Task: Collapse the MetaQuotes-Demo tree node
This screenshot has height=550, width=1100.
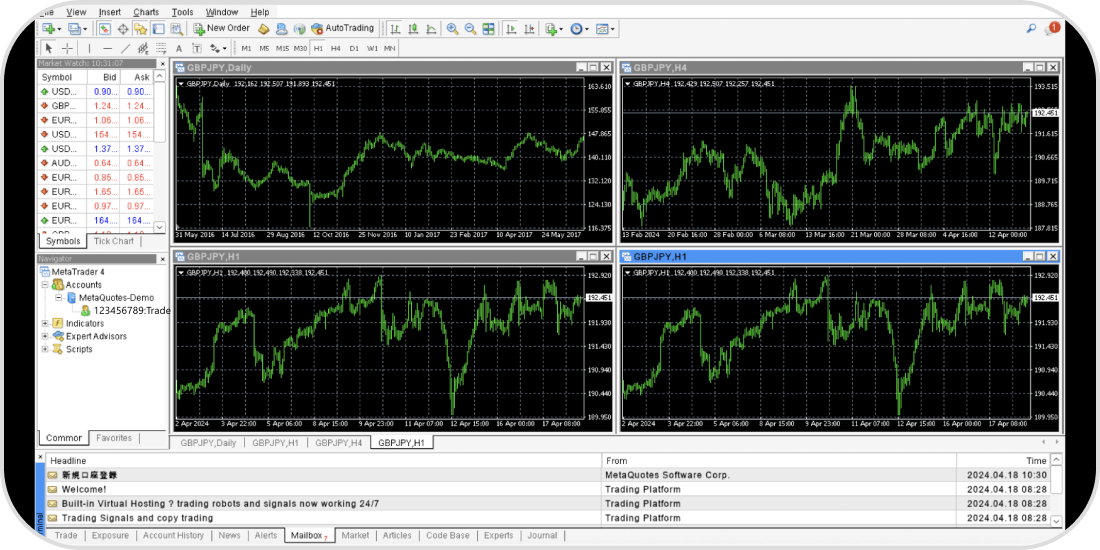Action: pyautogui.click(x=59, y=297)
